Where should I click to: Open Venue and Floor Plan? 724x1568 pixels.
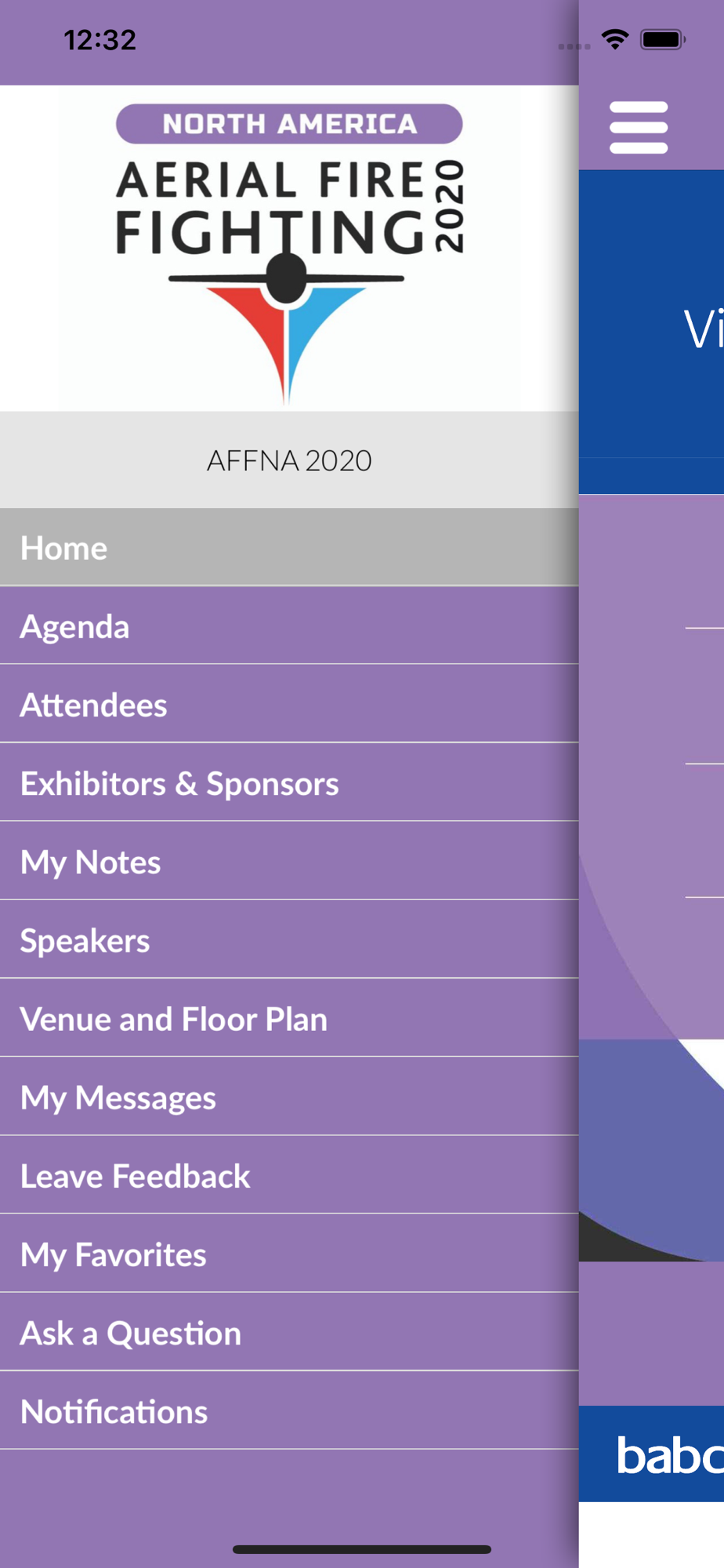click(289, 1018)
